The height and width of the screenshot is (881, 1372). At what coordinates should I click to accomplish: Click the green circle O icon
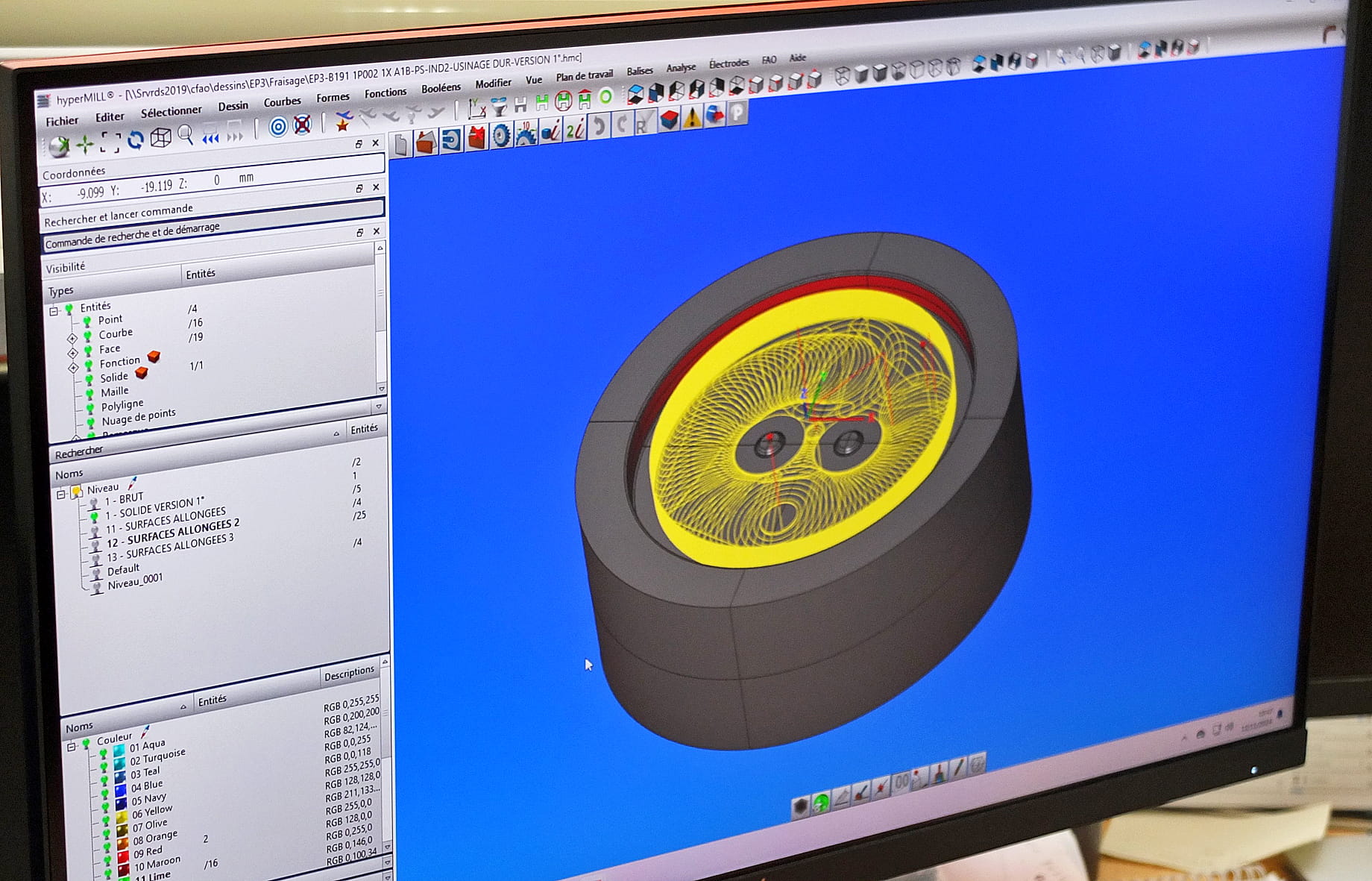(x=606, y=96)
